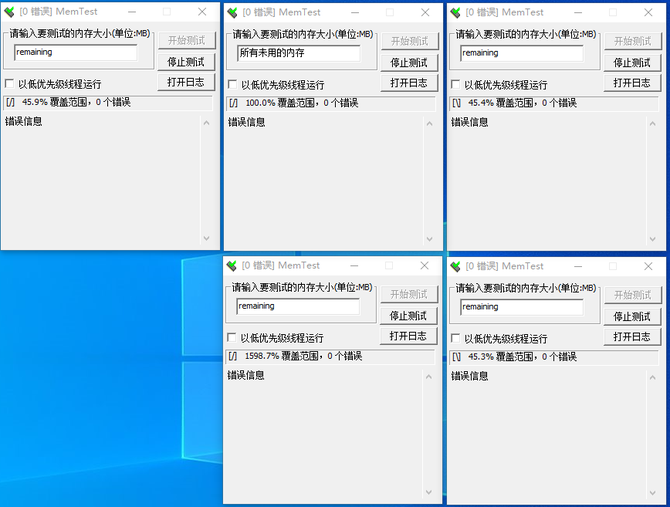Click the MemTest title icon in the 45.4% window
The height and width of the screenshot is (507, 670).
(x=457, y=12)
